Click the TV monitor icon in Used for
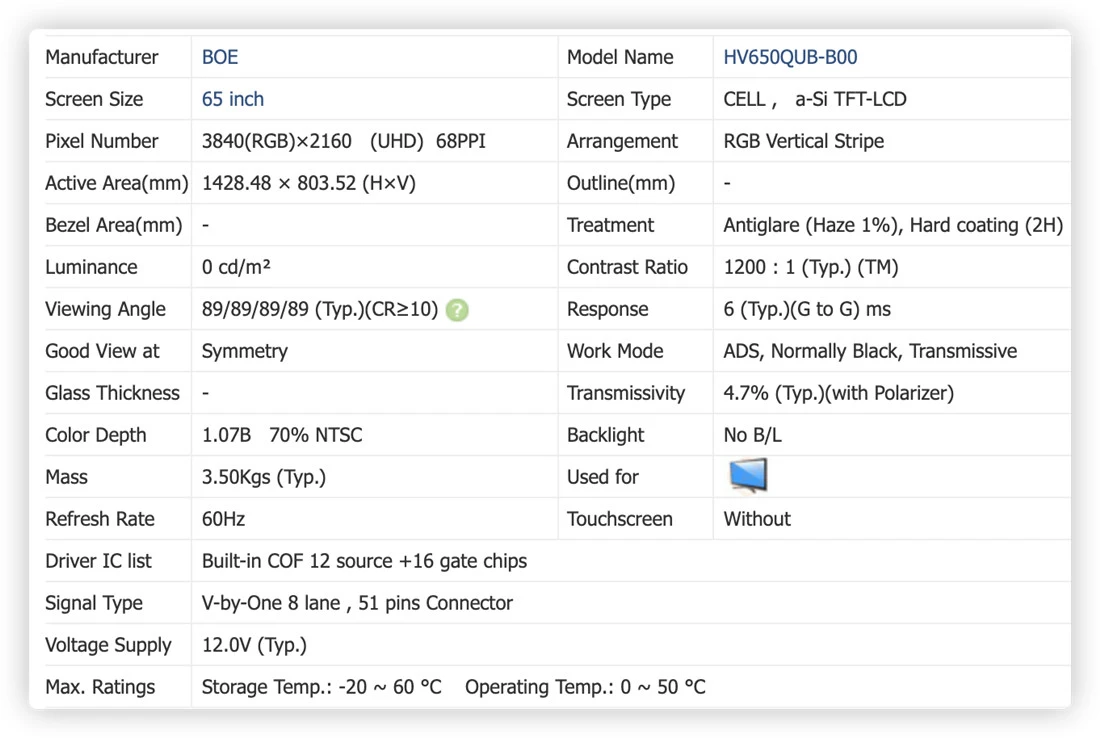 pos(749,476)
